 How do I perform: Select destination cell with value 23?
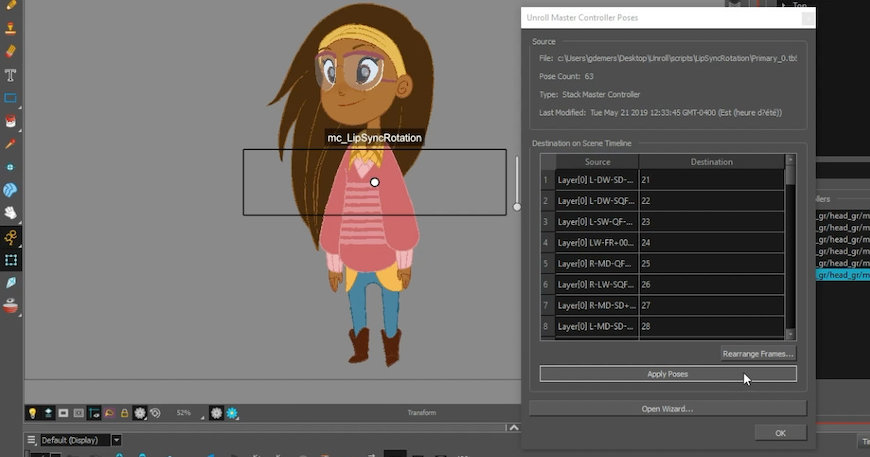(712, 221)
